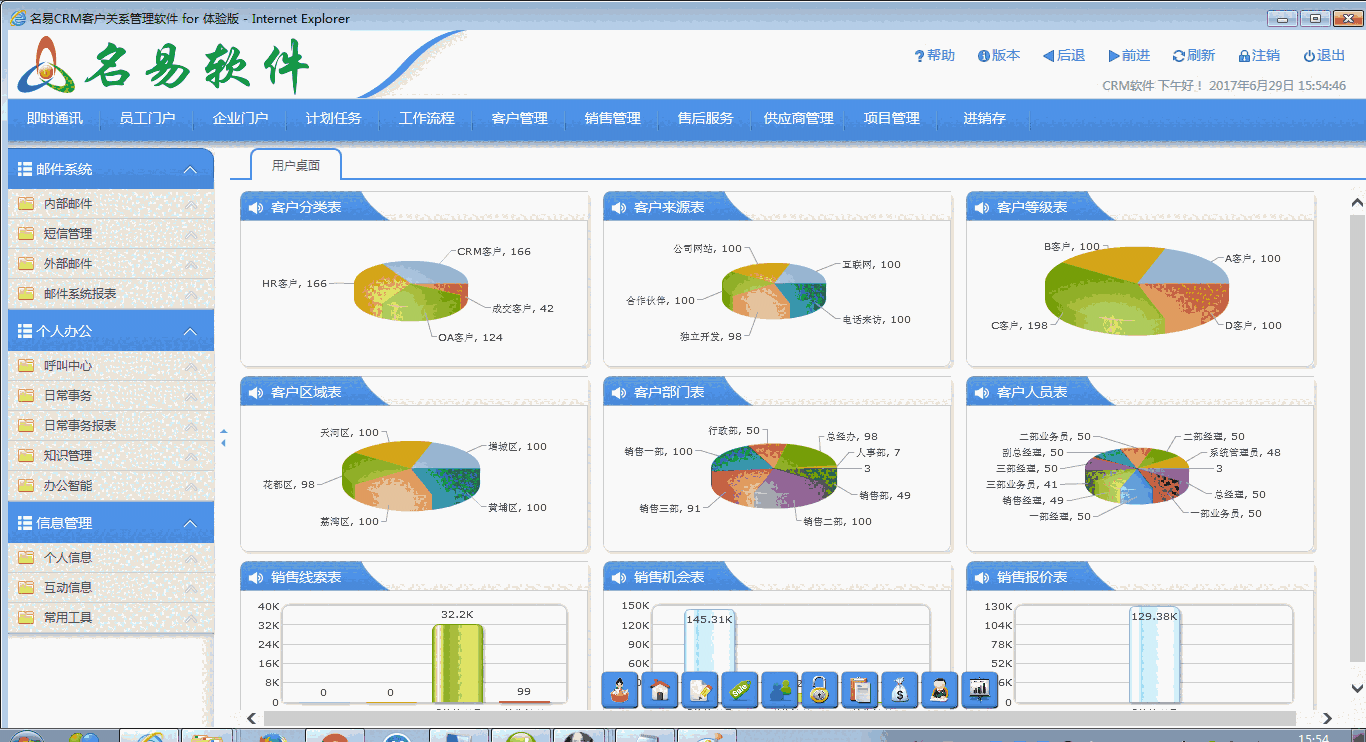
Task: Open the customer person quick-launch icon
Action: 619,689
